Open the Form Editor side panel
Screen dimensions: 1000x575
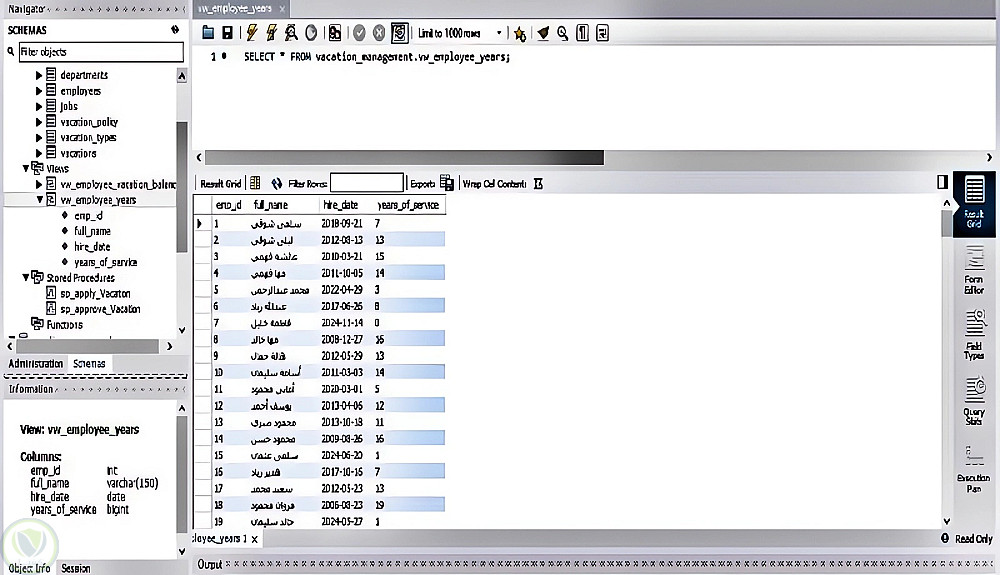click(x=974, y=271)
